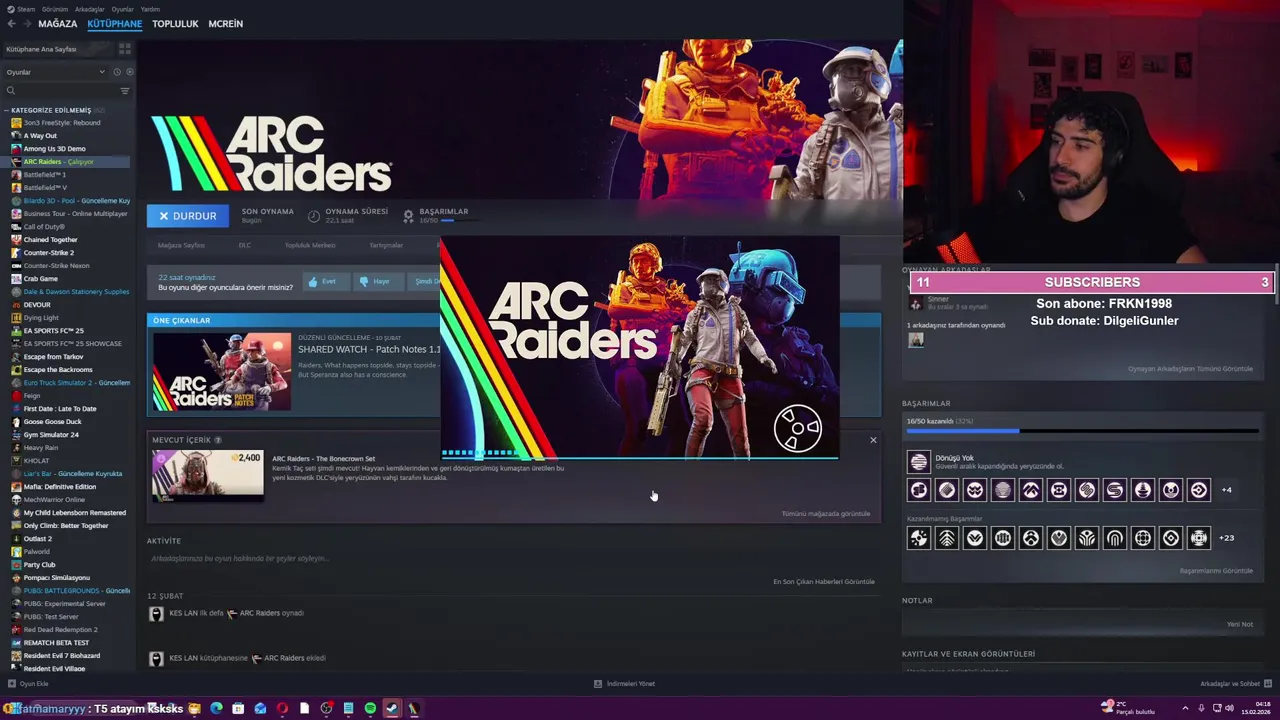Open the Yardım menu
Viewport: 1280px width, 720px height.
[150, 9]
